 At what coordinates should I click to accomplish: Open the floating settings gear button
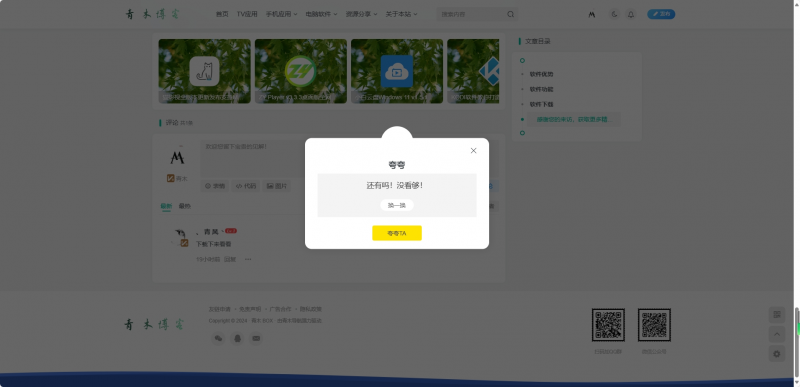tap(777, 354)
